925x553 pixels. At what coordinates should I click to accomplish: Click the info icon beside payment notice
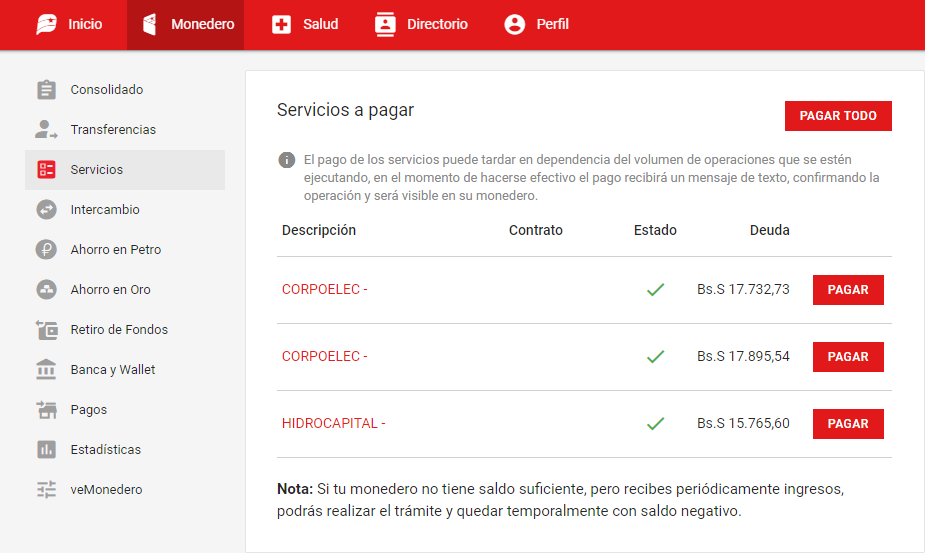pyautogui.click(x=287, y=160)
